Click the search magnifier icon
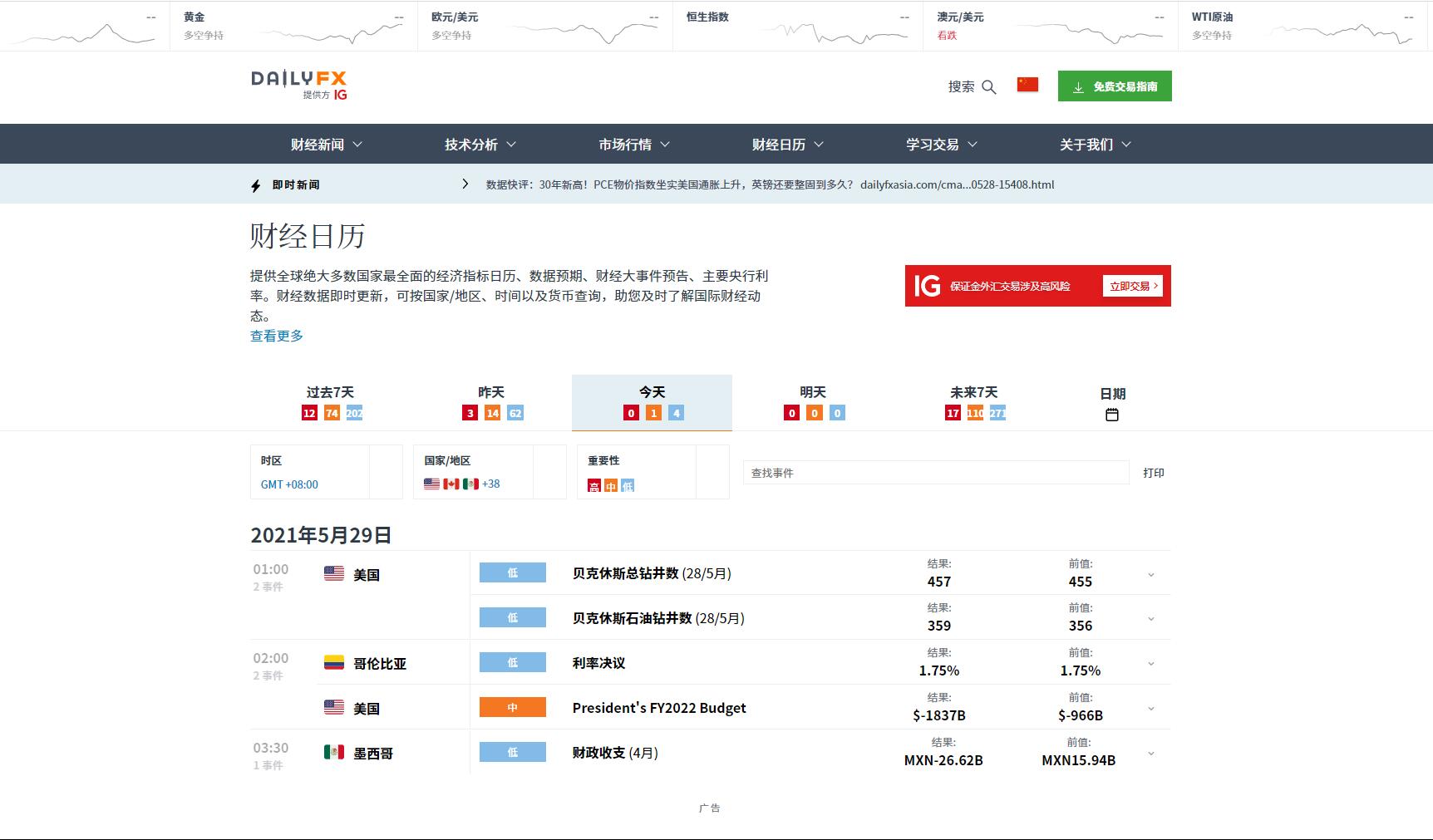Viewport: 1433px width, 840px height. pyautogui.click(x=988, y=87)
